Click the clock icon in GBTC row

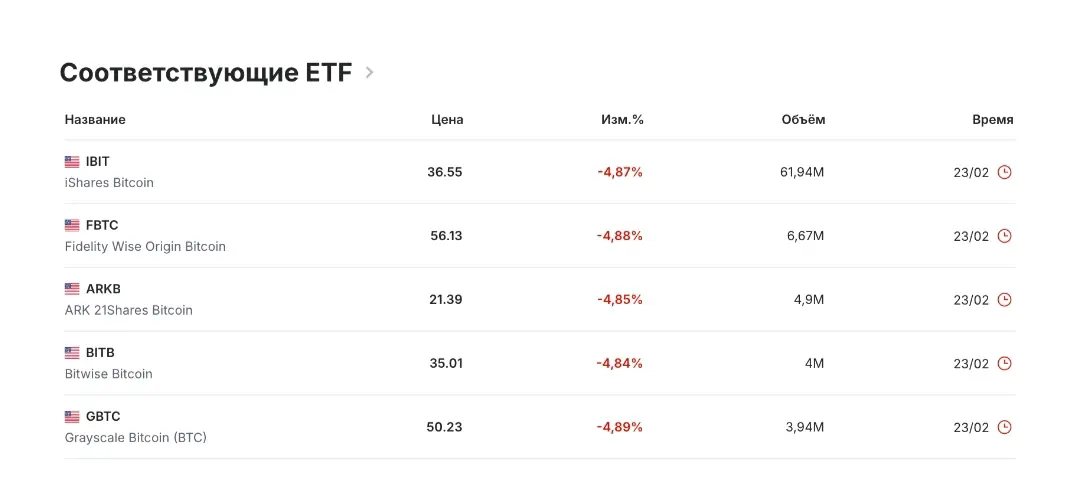pyautogui.click(x=1005, y=427)
